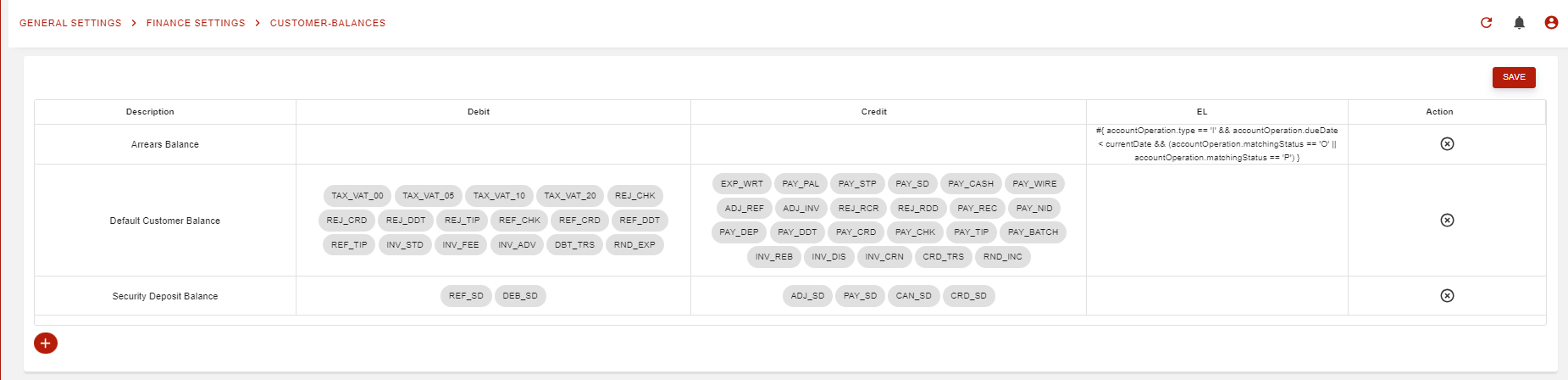Remove the Security Deposit Balance row
Screen dimensions: 1568x380
(1447, 296)
